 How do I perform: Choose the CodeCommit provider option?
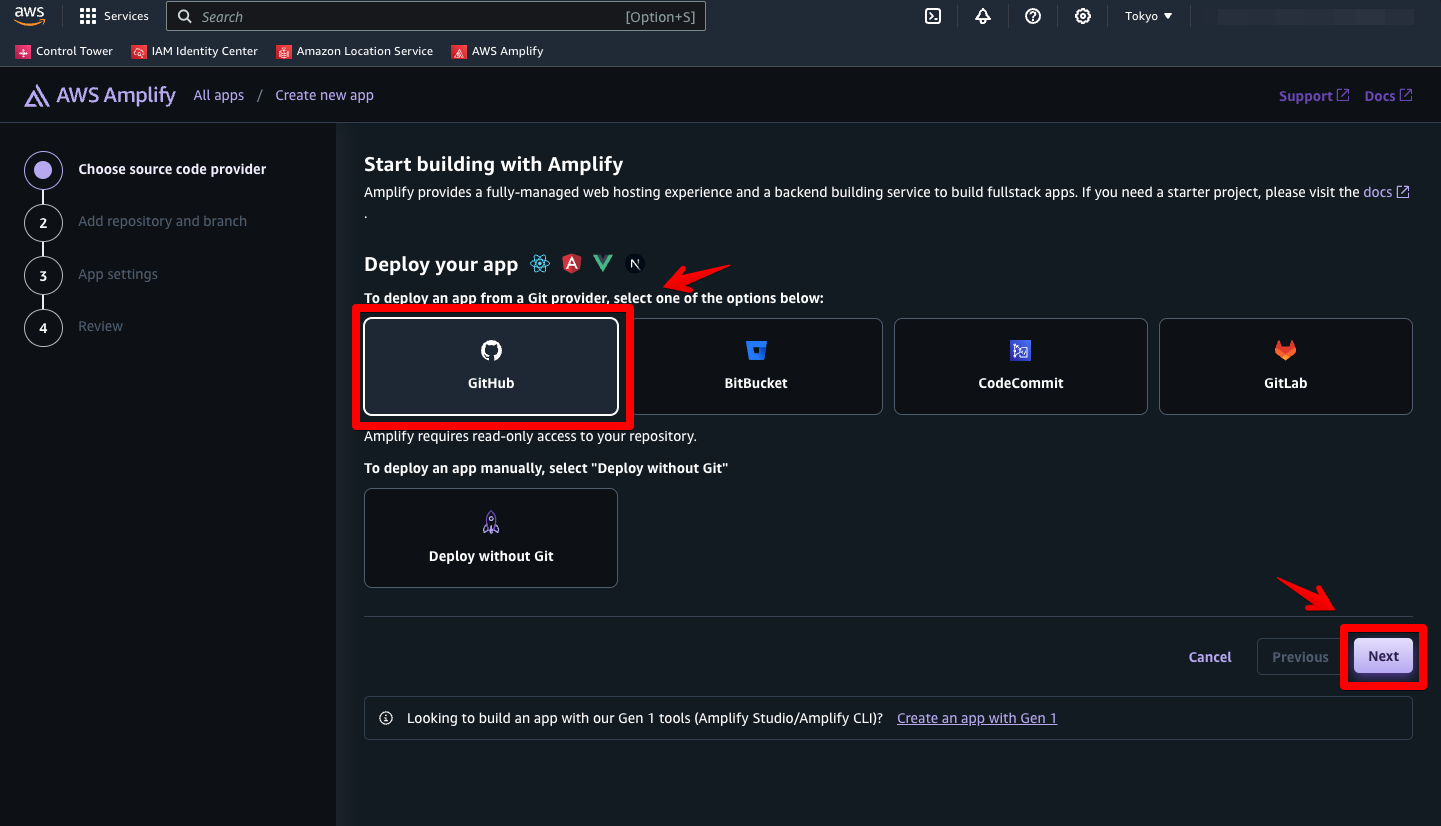point(1020,366)
